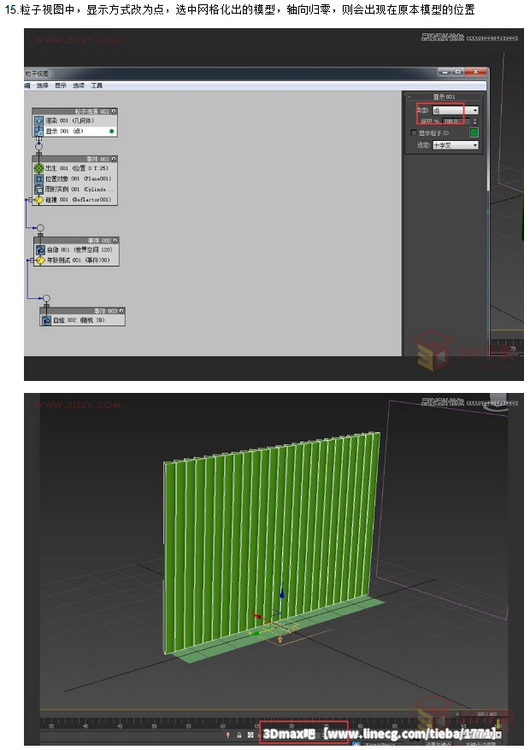Toggle event 002 on/off bulb icon
Screen dimensions: 530x750
click(115, 240)
